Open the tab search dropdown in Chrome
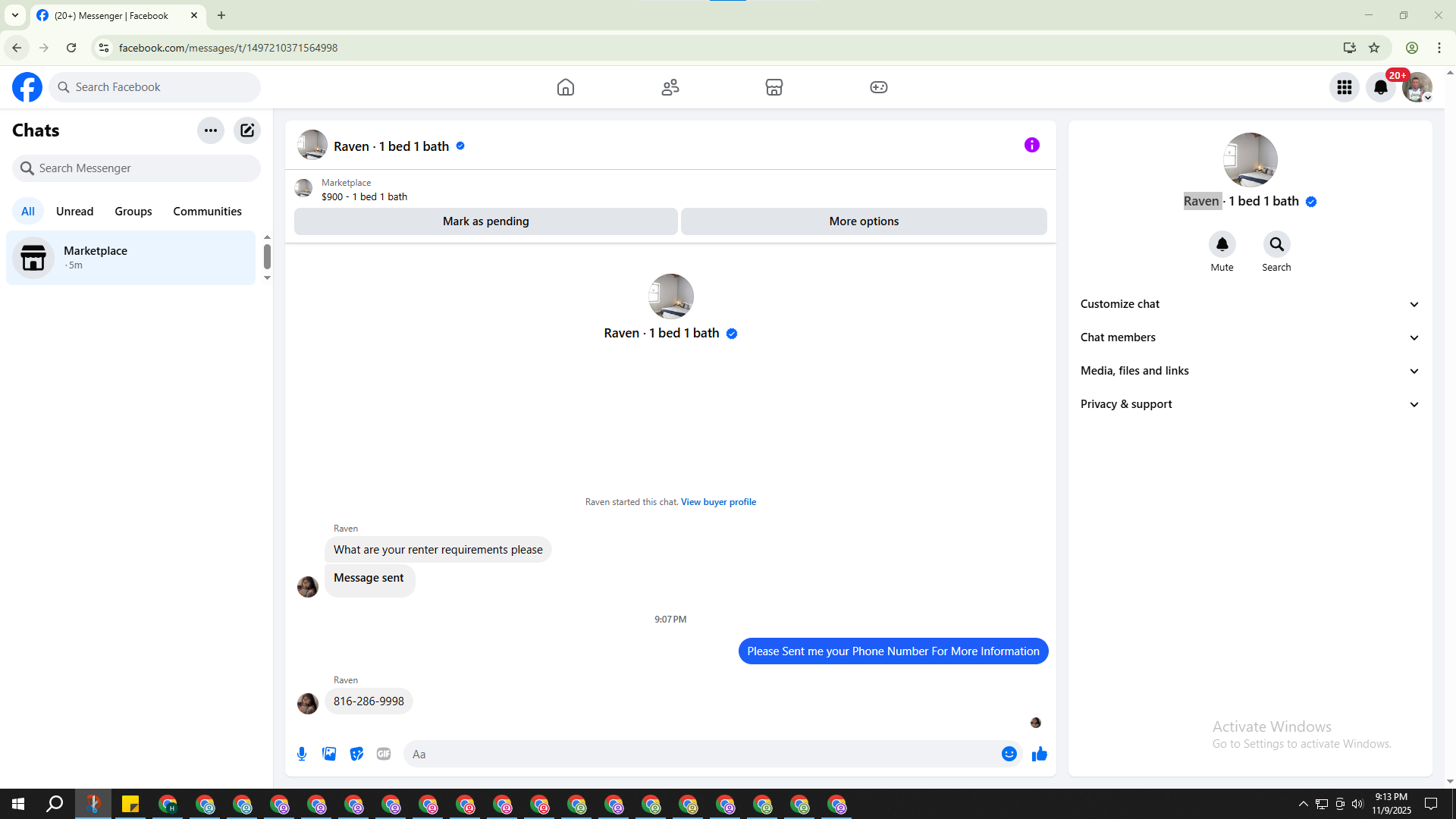The height and width of the screenshot is (819, 1456). tap(15, 15)
